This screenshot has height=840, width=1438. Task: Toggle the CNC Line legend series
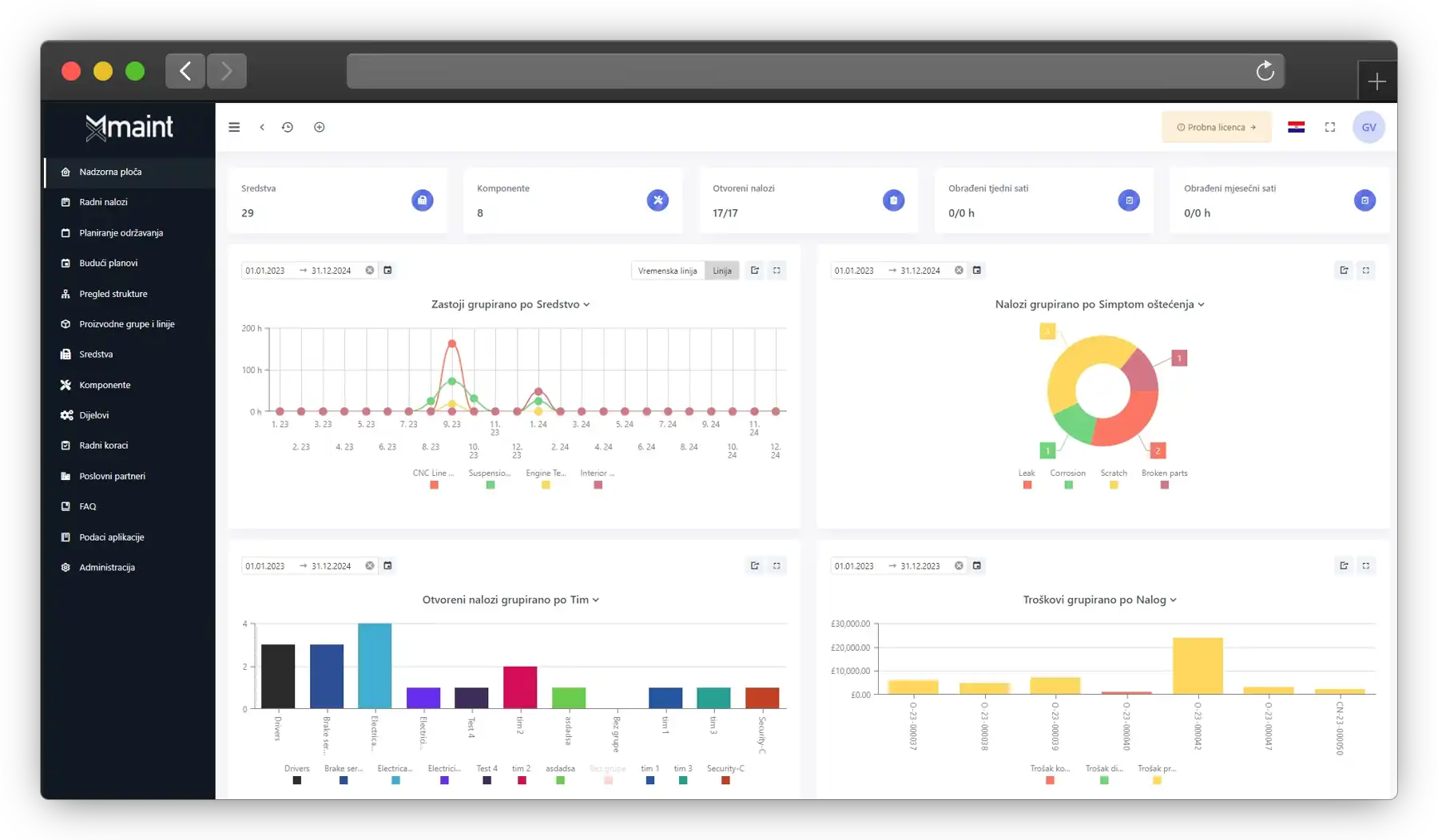tap(434, 479)
